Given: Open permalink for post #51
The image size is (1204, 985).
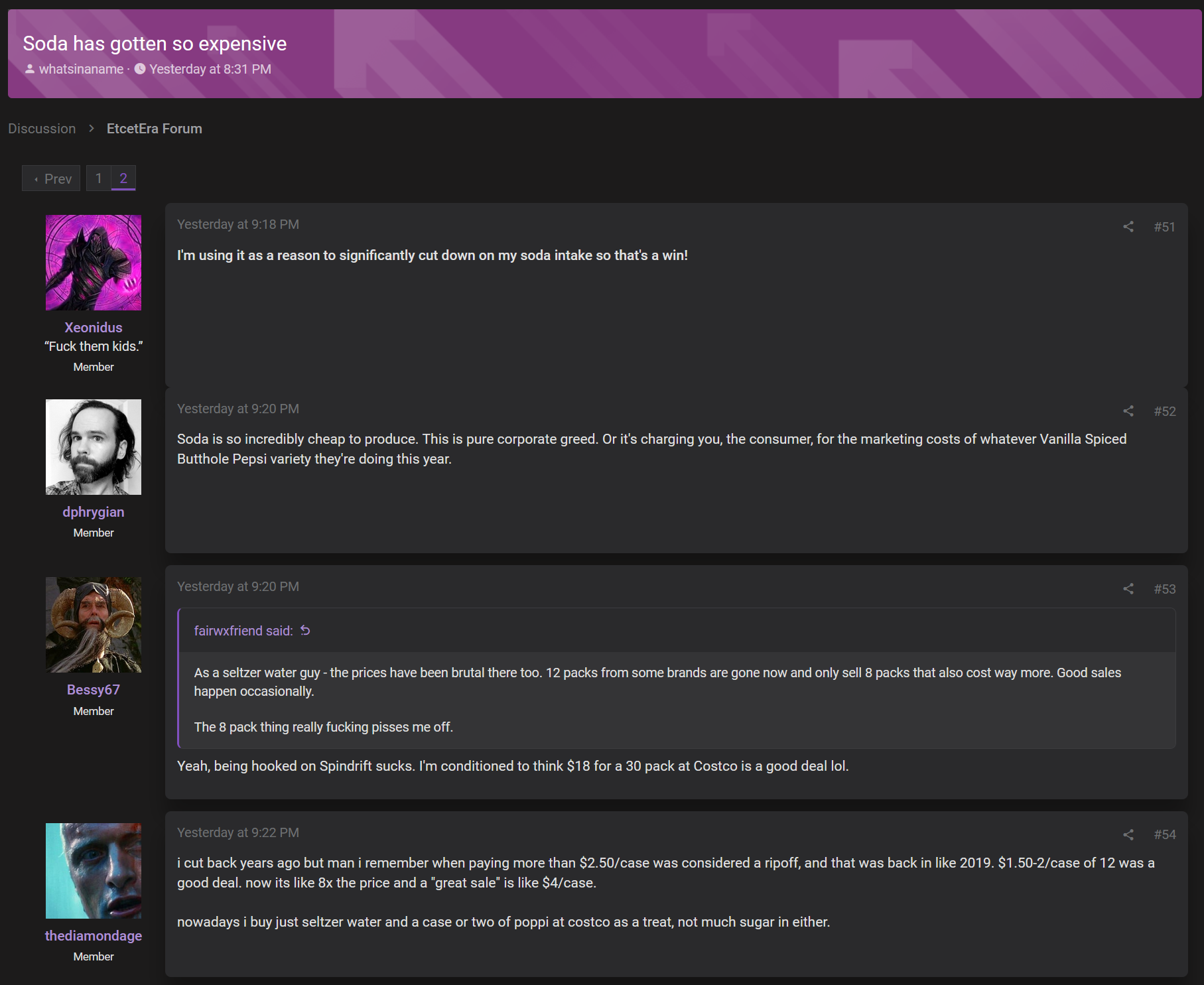Looking at the screenshot, I should 1164,227.
